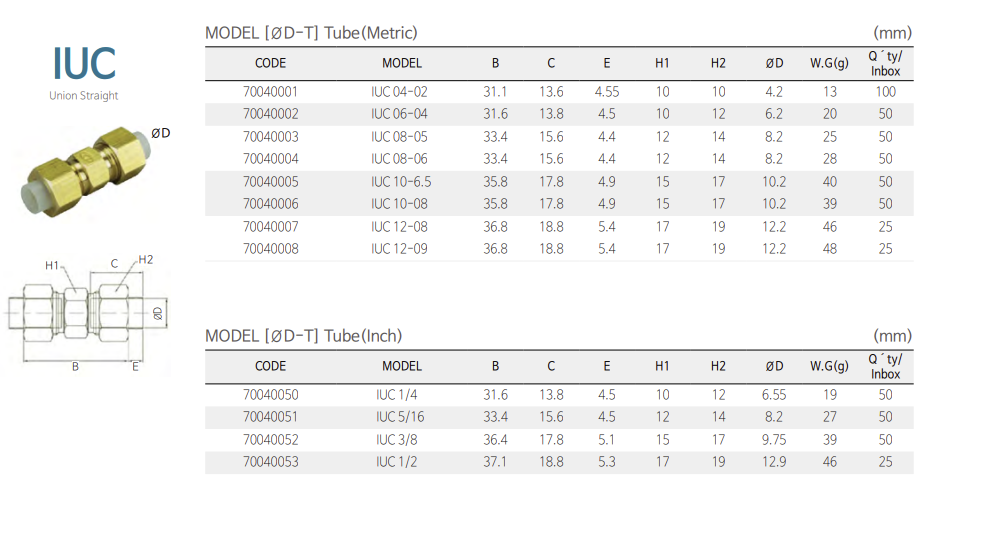Select model IUC 10-6.5
The image size is (981, 541).
point(401,182)
